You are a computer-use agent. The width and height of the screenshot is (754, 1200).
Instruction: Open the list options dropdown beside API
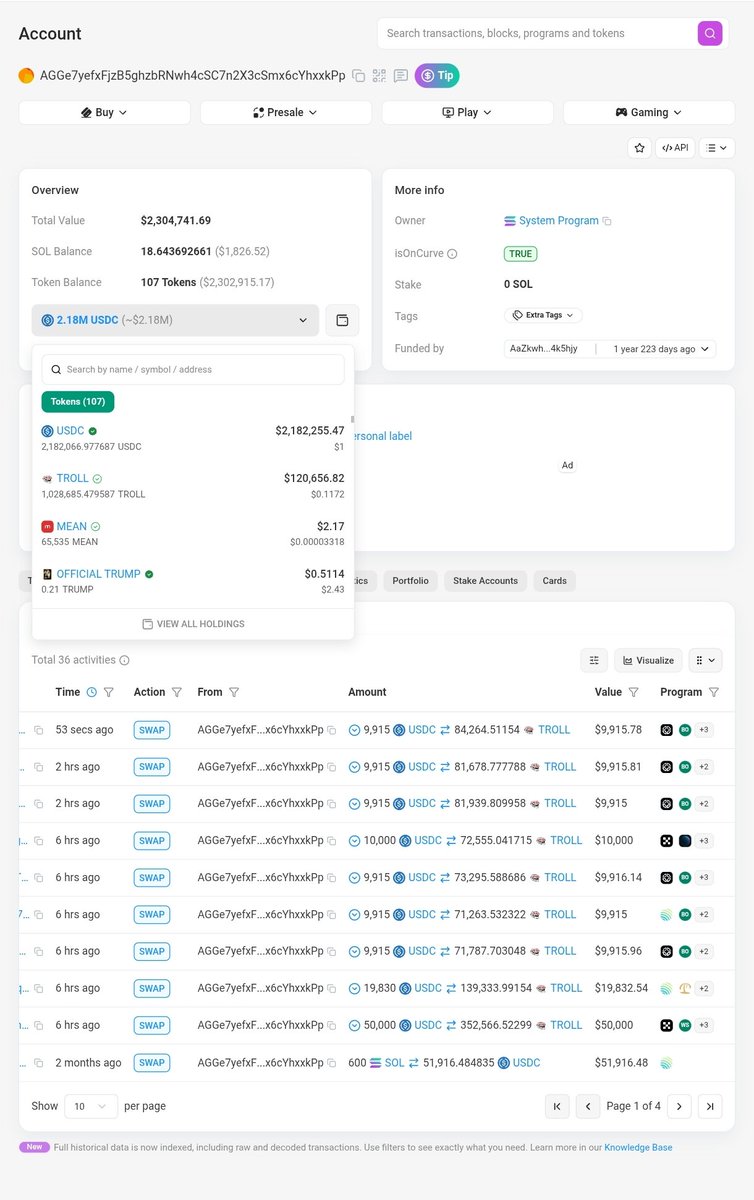pyautogui.click(x=717, y=148)
